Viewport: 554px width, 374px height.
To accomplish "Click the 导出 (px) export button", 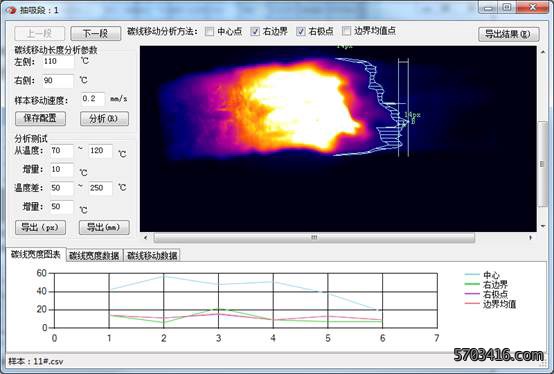I will [40, 227].
